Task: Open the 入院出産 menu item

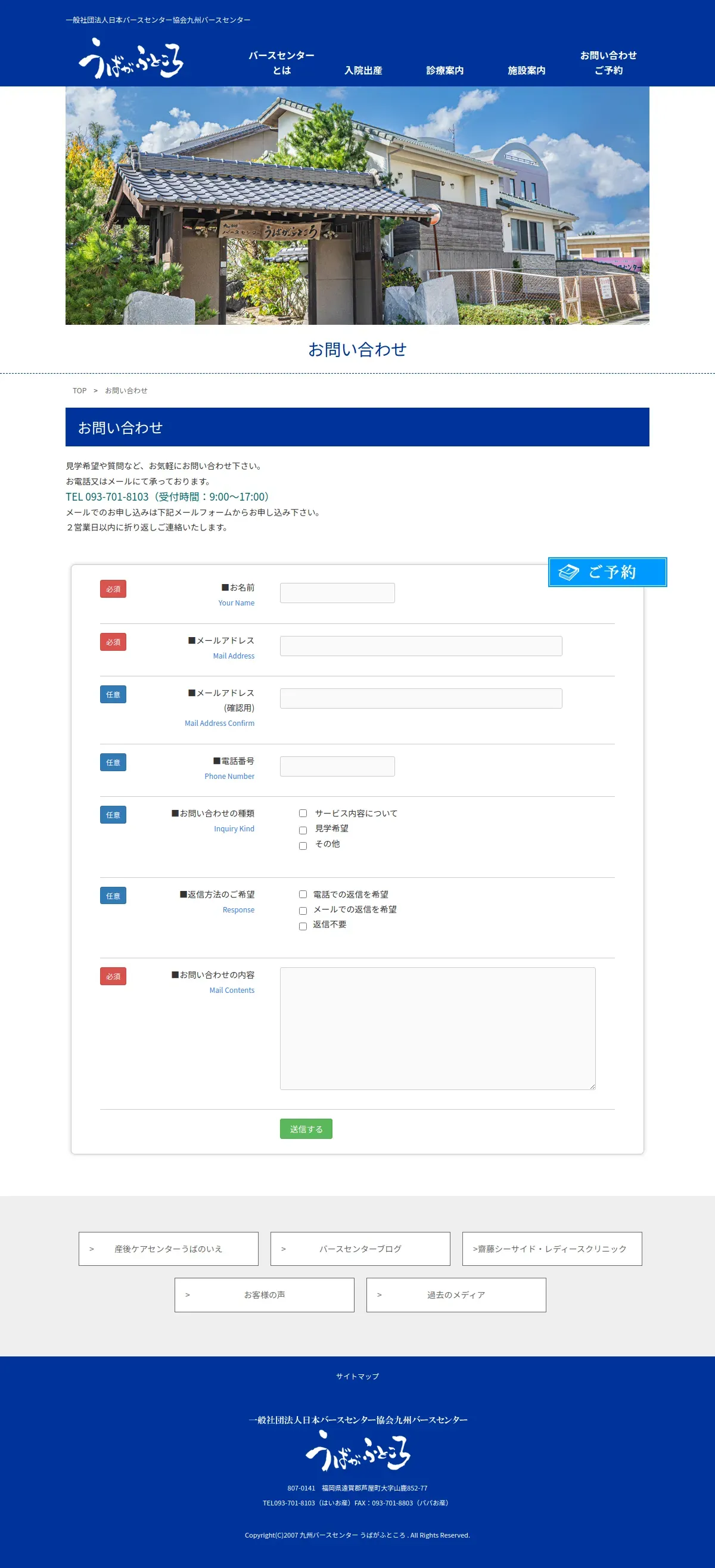Action: tap(363, 70)
